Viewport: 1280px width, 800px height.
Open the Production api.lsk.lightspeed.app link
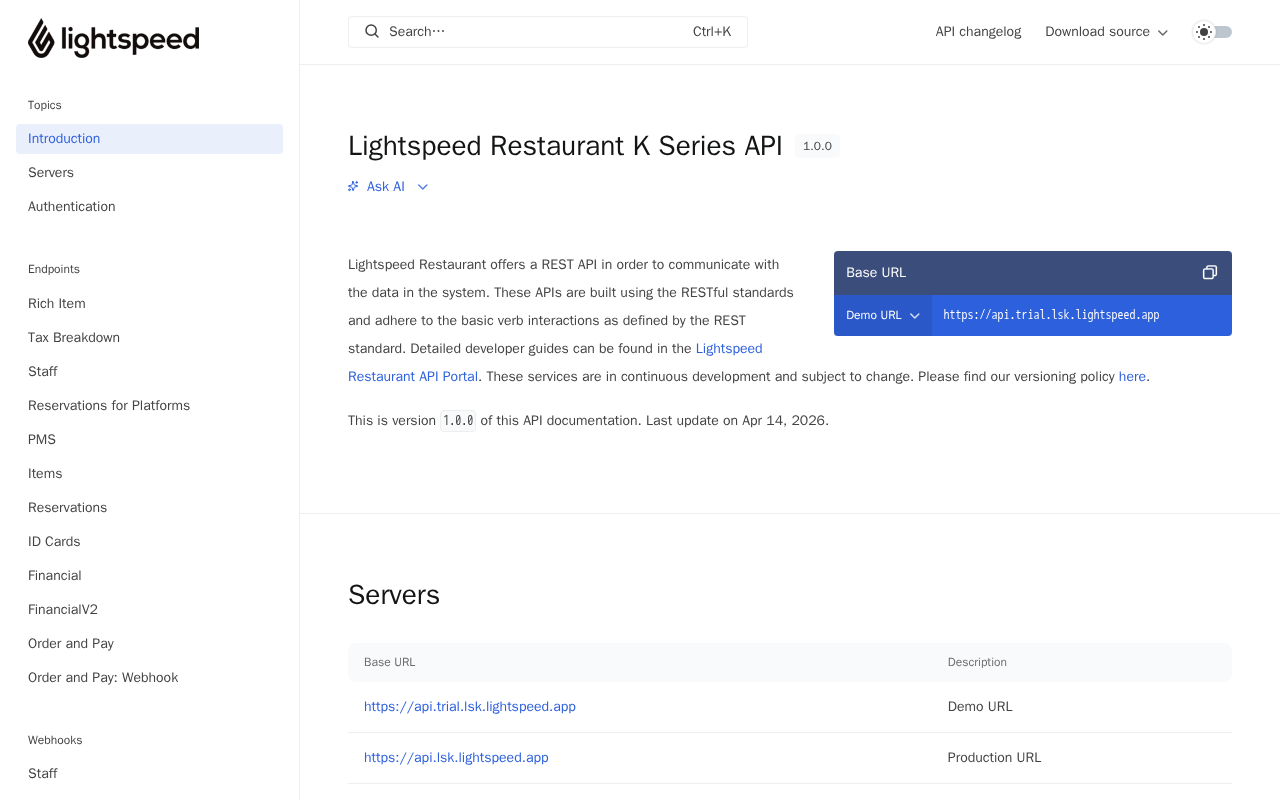click(456, 758)
